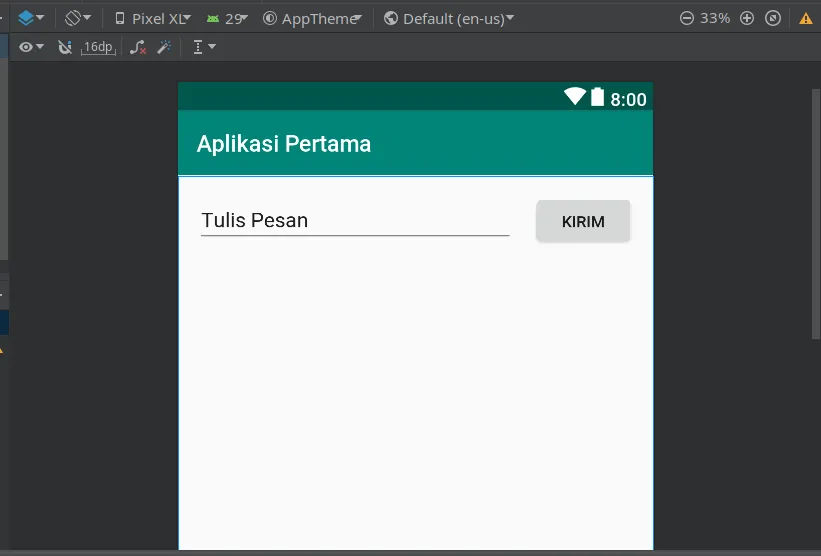Change the API level 29 selector
Screen dimensions: 821x556
click(227, 19)
